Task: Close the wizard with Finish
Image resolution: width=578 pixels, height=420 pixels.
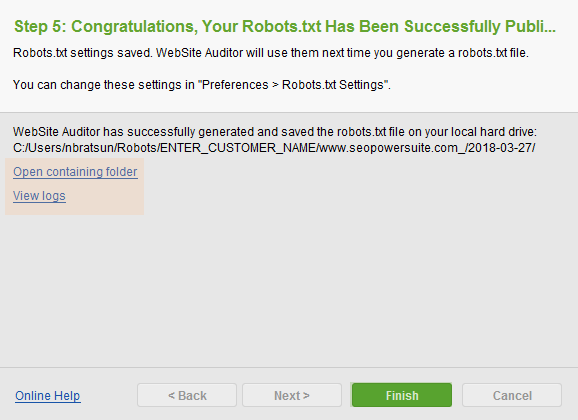Action: [x=402, y=395]
